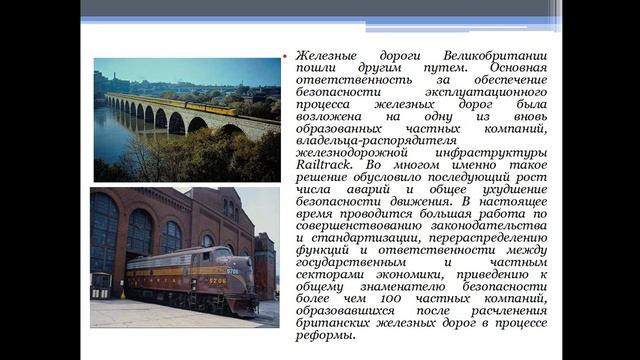This screenshot has width=640, height=360.
Task: Click the phrase "государственным и частным"
Action: coord(421,262)
